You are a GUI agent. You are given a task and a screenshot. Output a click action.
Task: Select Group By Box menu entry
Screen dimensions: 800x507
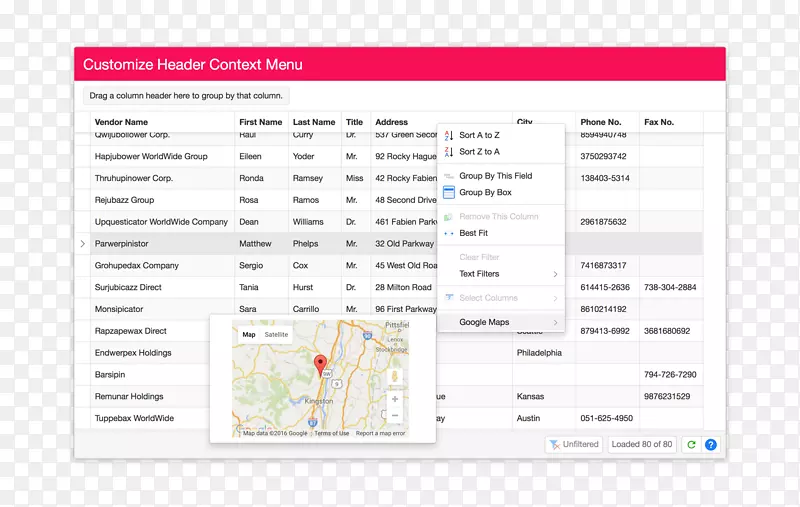coord(501,192)
